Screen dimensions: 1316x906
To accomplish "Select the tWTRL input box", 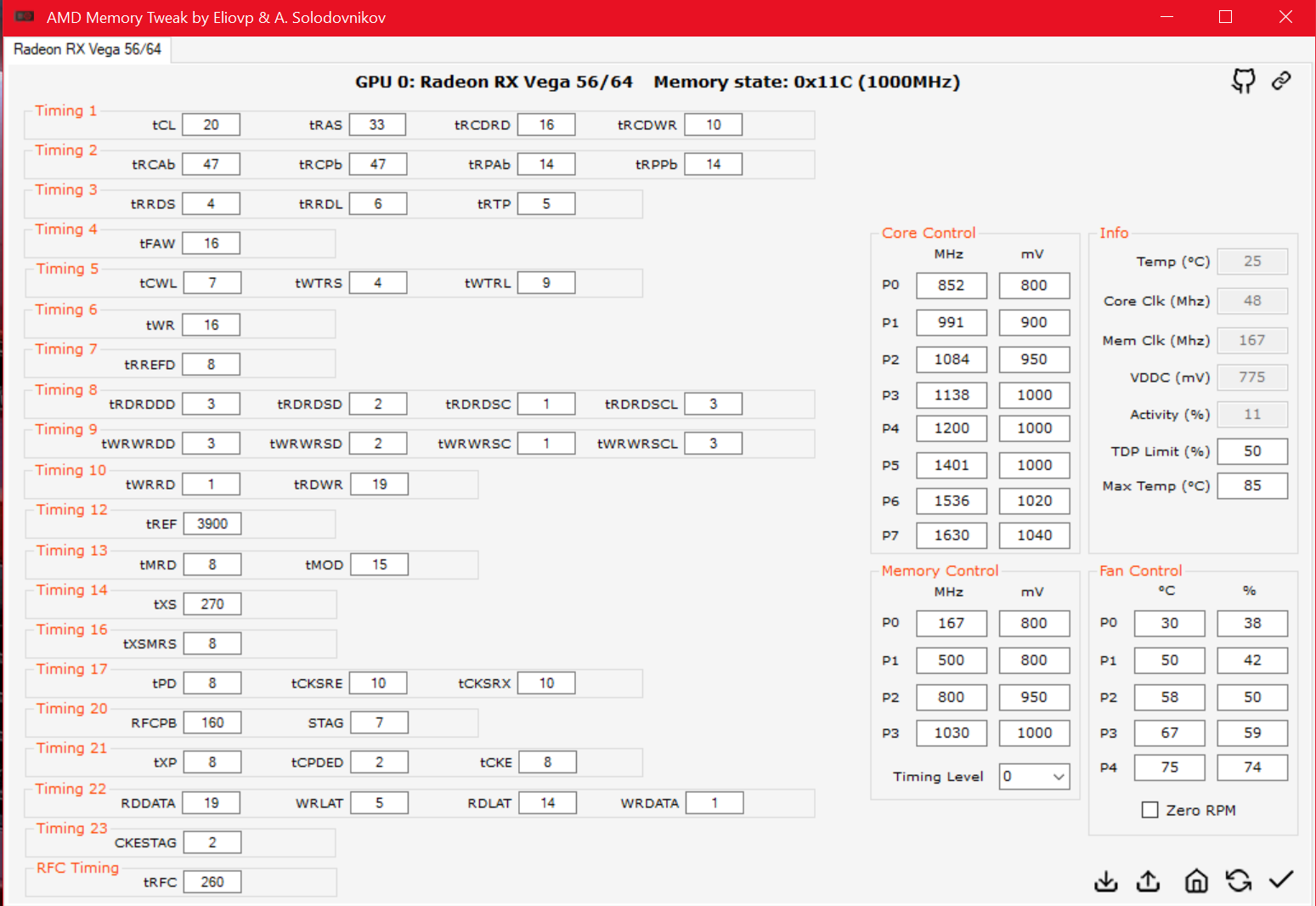I will tap(546, 283).
